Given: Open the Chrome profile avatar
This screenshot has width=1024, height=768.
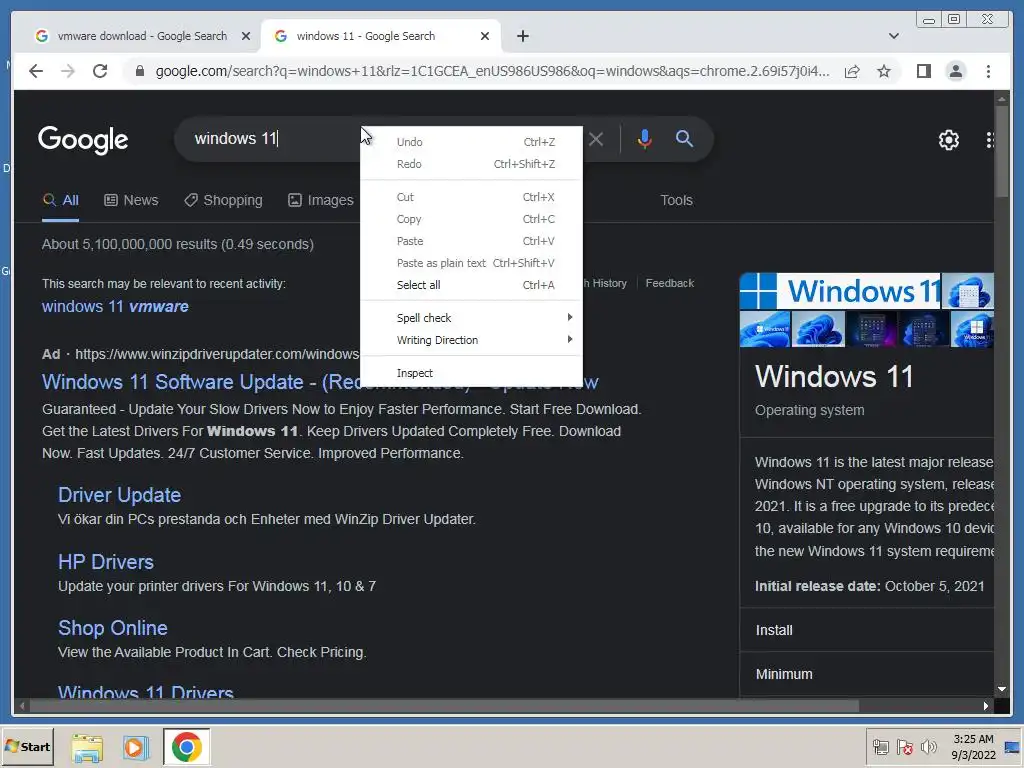Looking at the screenshot, I should [955, 71].
